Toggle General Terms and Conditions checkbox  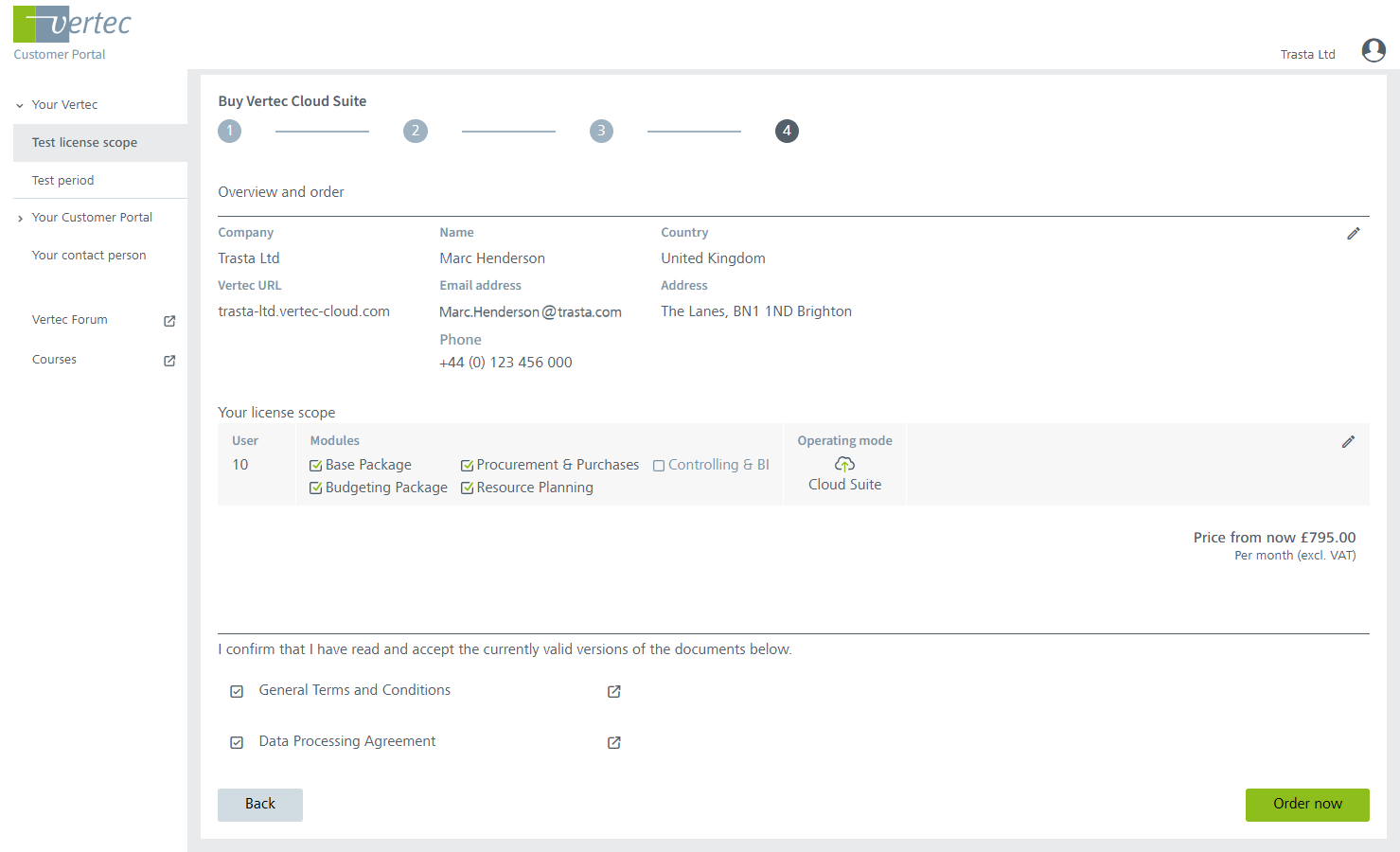[237, 692]
